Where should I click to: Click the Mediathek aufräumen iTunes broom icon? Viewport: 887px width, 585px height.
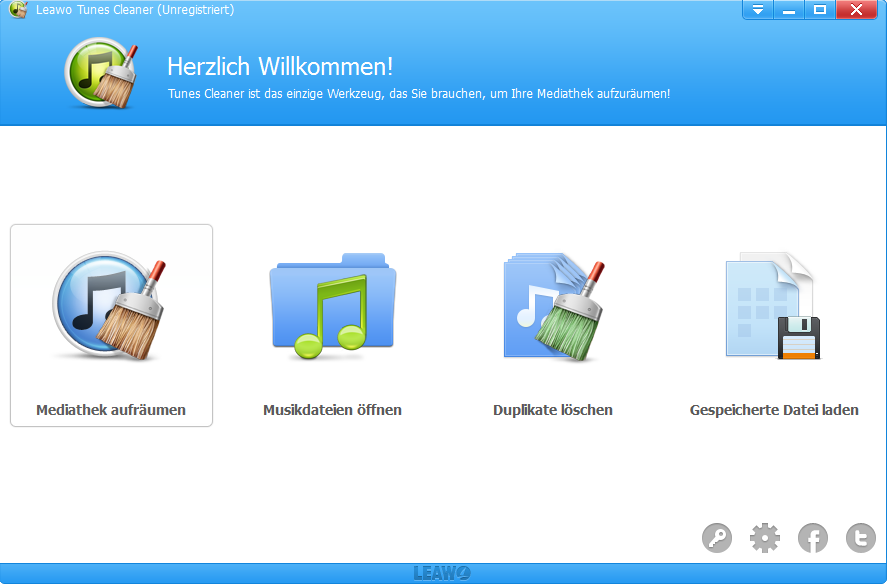(109, 306)
